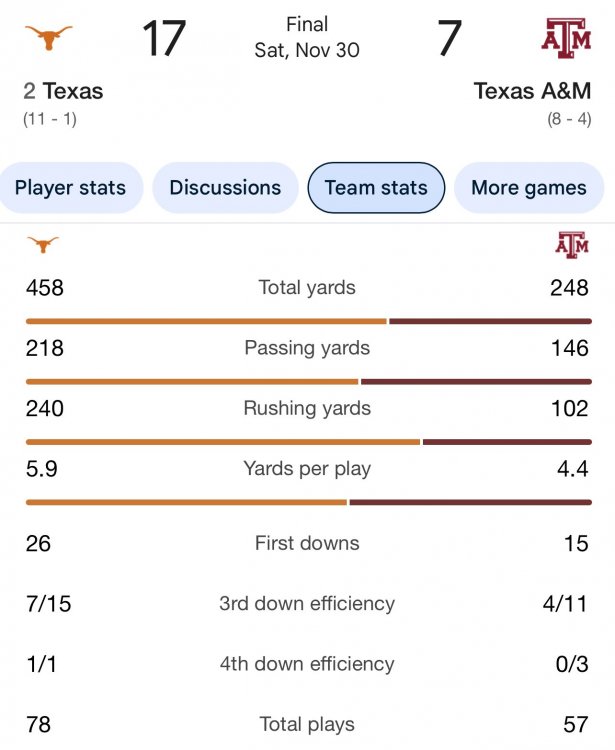Click the Total plays stat label
The height and width of the screenshot is (750, 615).
[307, 724]
